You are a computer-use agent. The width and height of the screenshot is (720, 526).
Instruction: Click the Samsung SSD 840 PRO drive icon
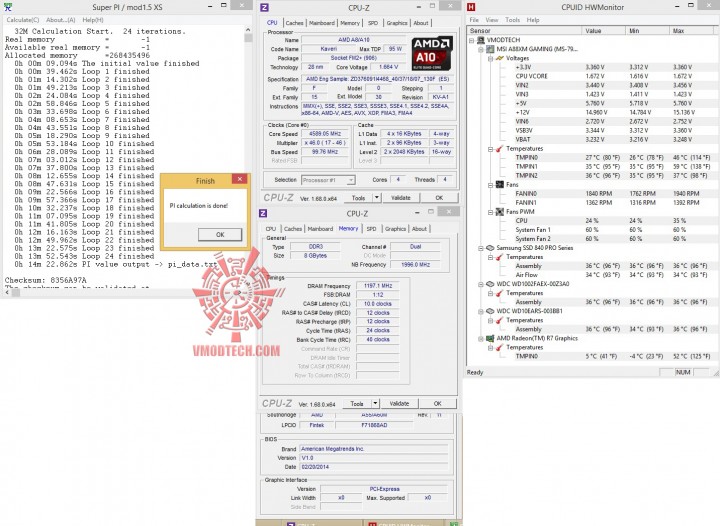490,248
